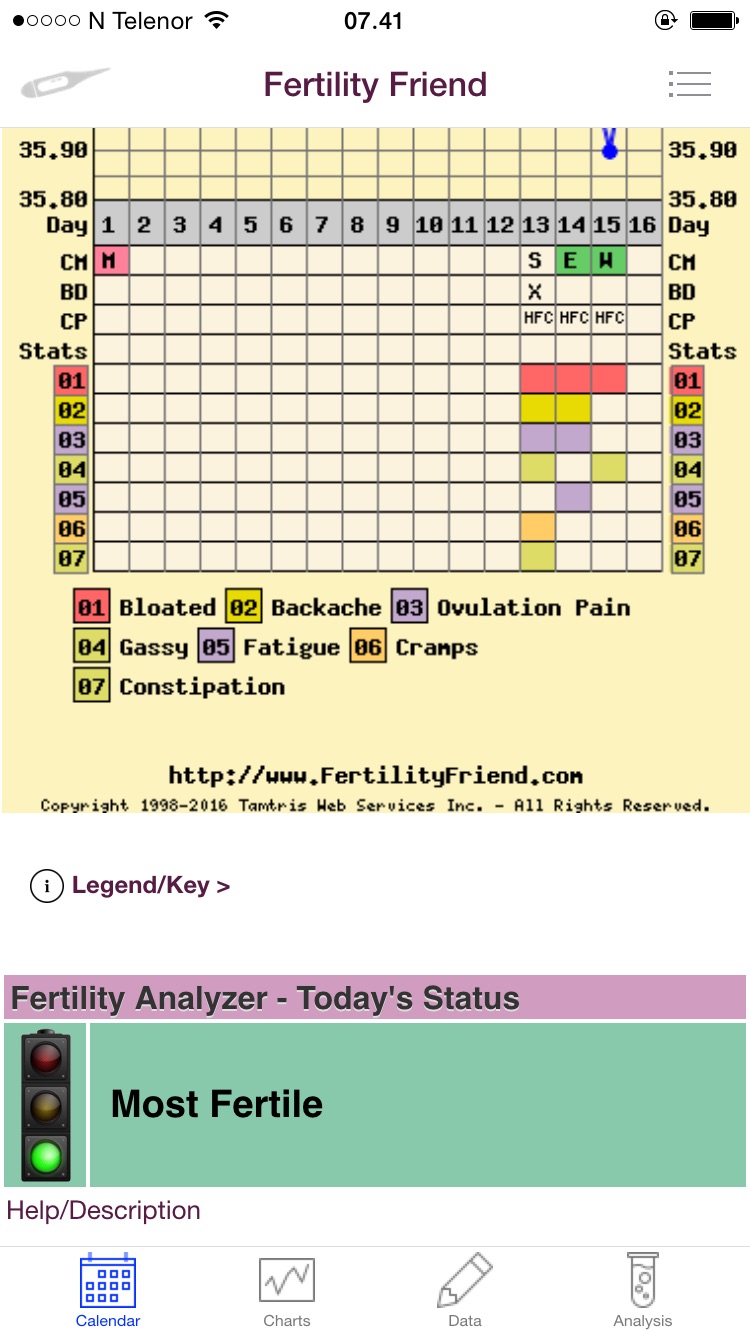The height and width of the screenshot is (1334, 750).
Task: Tap the blue temperature point on chart
Action: tap(609, 149)
